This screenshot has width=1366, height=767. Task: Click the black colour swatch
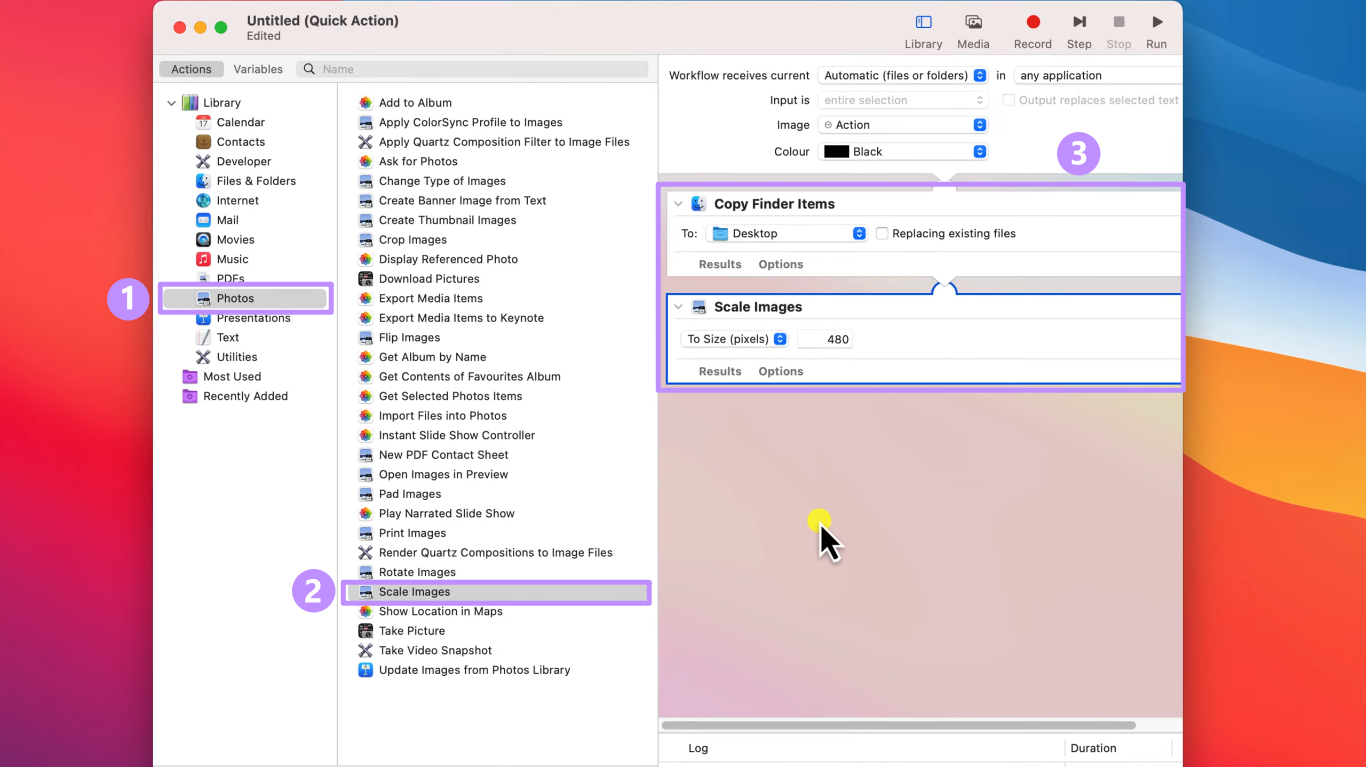coord(837,152)
